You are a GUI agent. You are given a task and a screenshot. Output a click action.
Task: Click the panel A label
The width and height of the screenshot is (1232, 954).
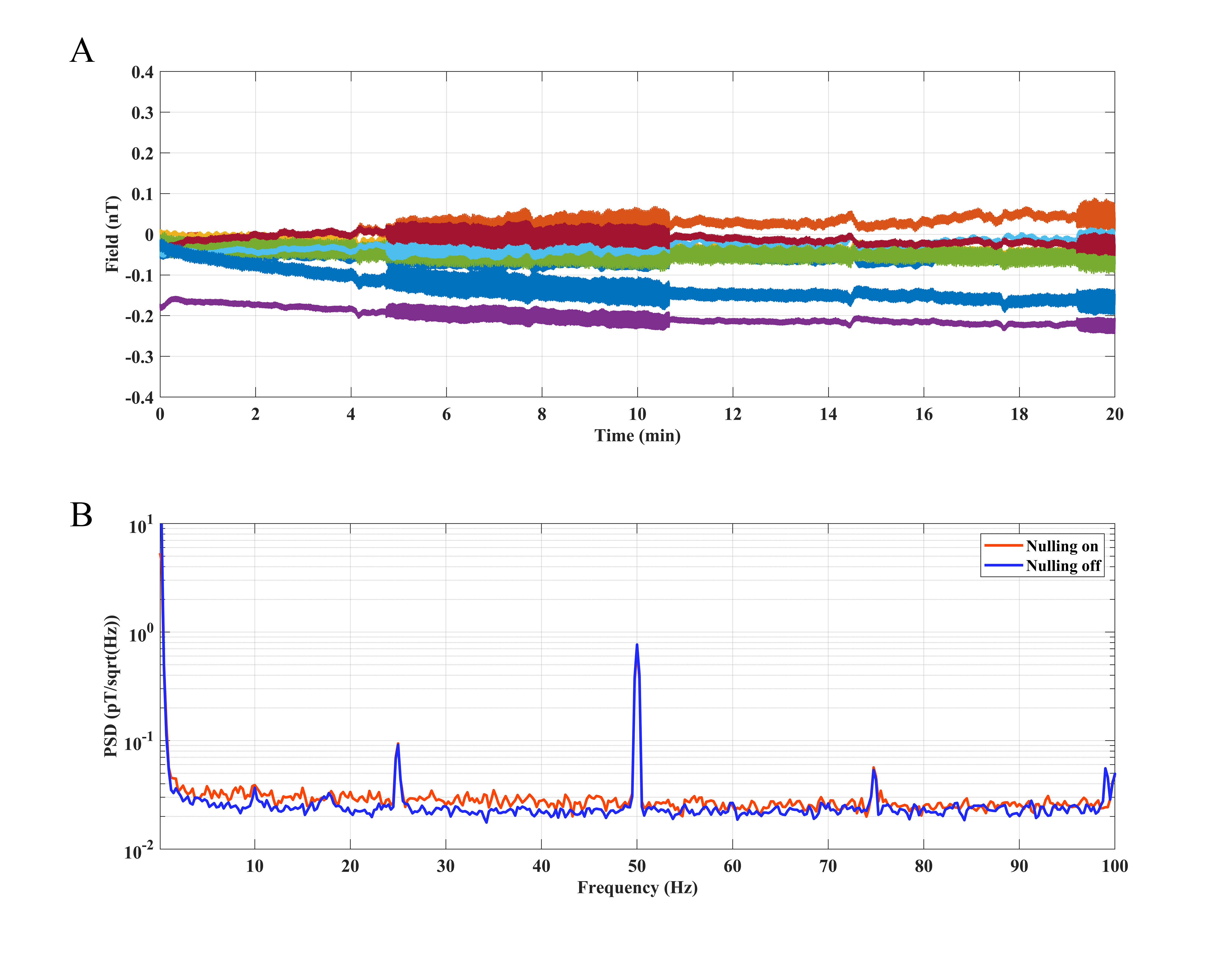pos(82,51)
